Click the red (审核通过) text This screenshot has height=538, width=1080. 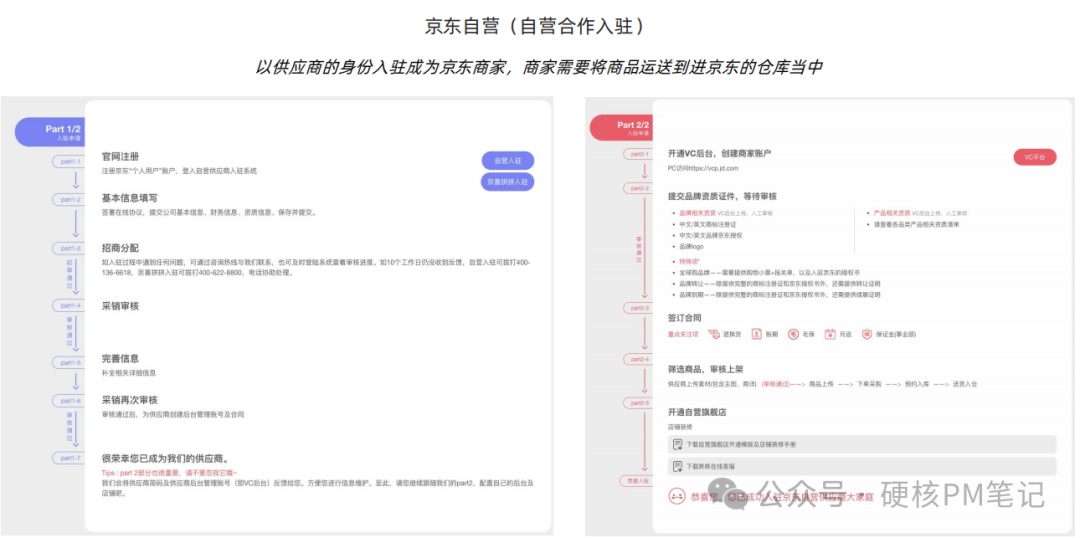[776, 384]
